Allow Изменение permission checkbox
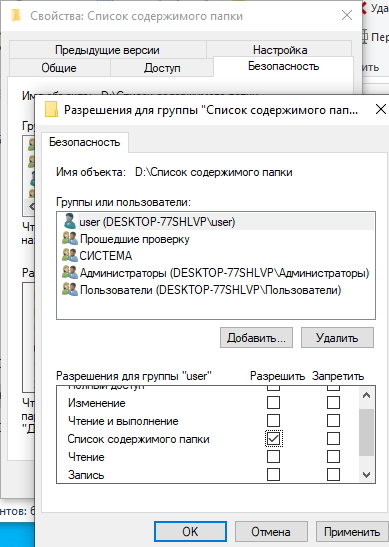The height and width of the screenshot is (547, 389). tap(273, 403)
